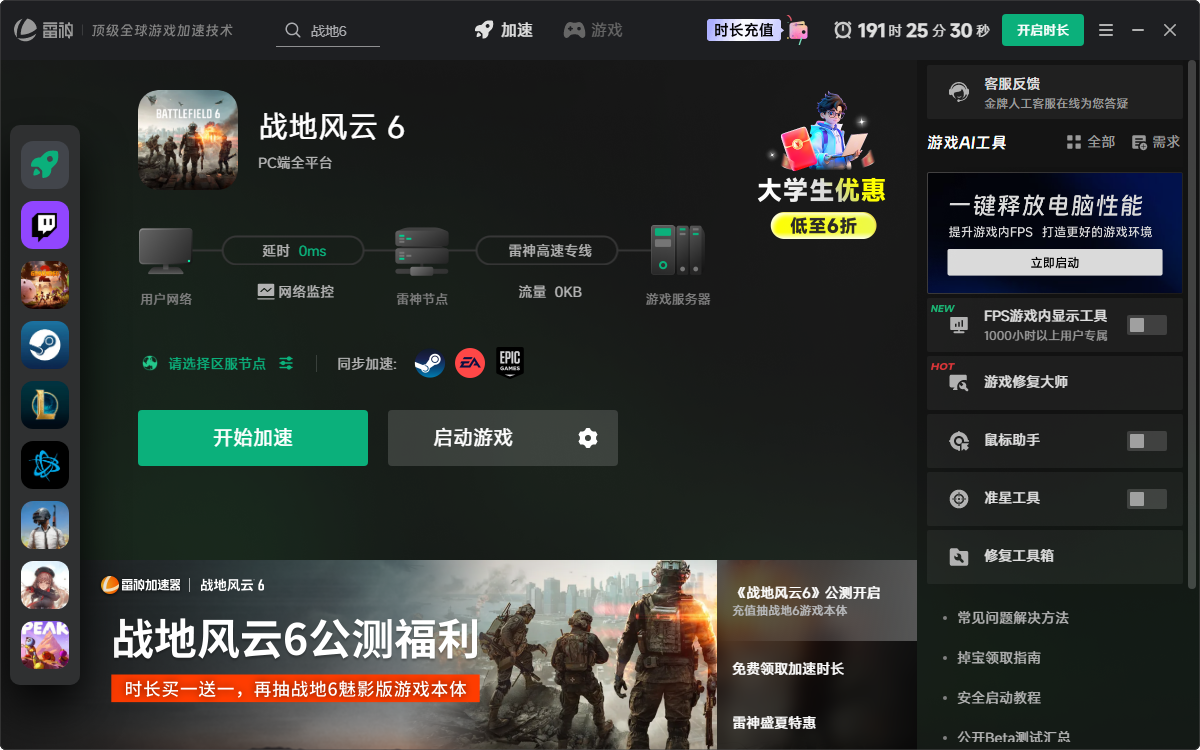
Task: Switch to the 游戏 tab
Action: tap(594, 30)
